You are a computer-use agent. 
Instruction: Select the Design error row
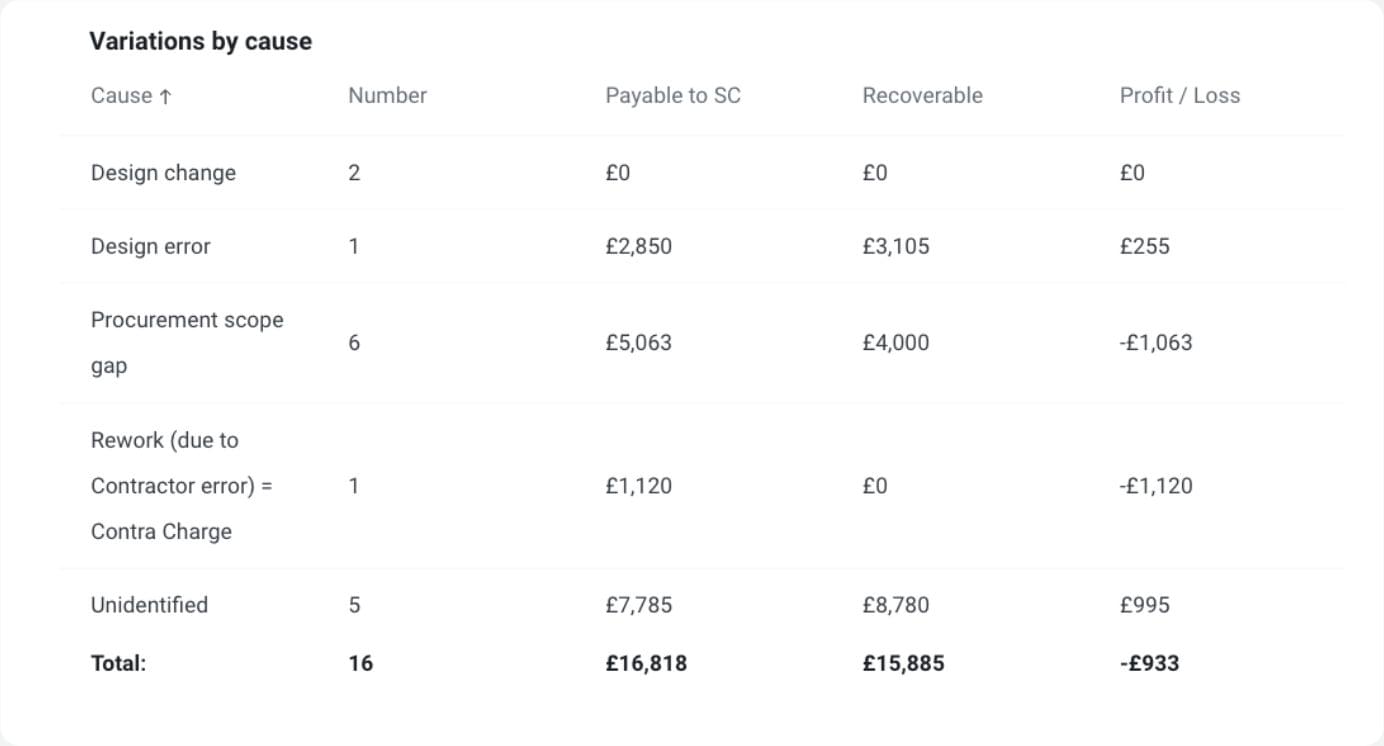150,246
